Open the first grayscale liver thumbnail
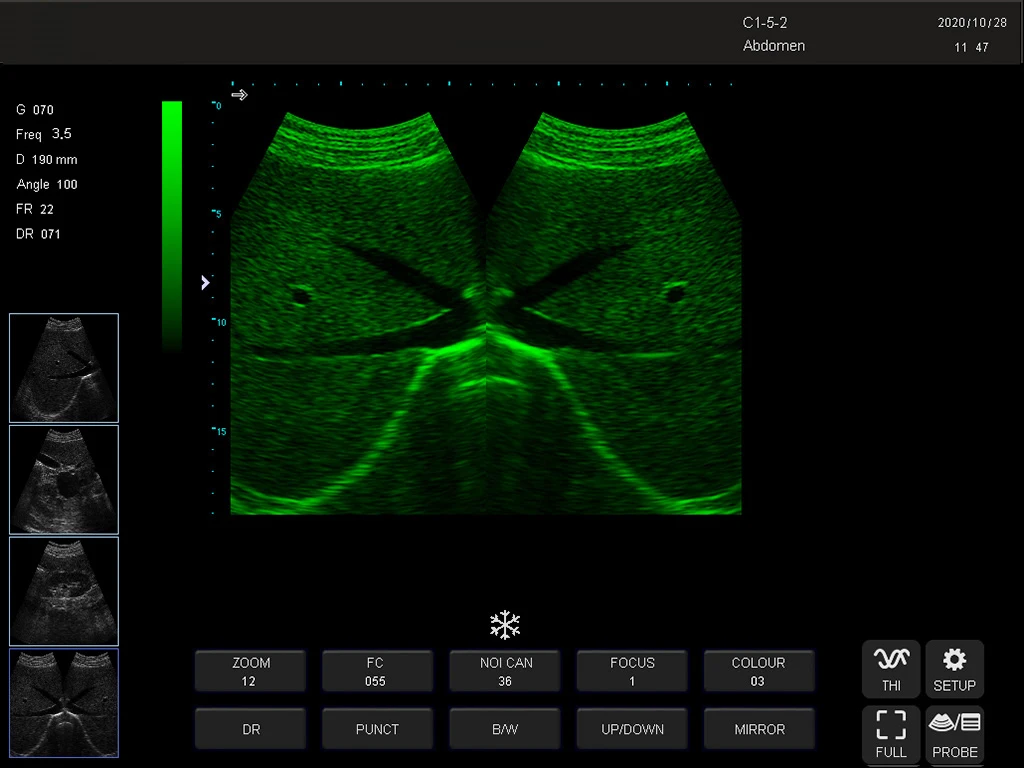1024x768 pixels. tap(64, 368)
